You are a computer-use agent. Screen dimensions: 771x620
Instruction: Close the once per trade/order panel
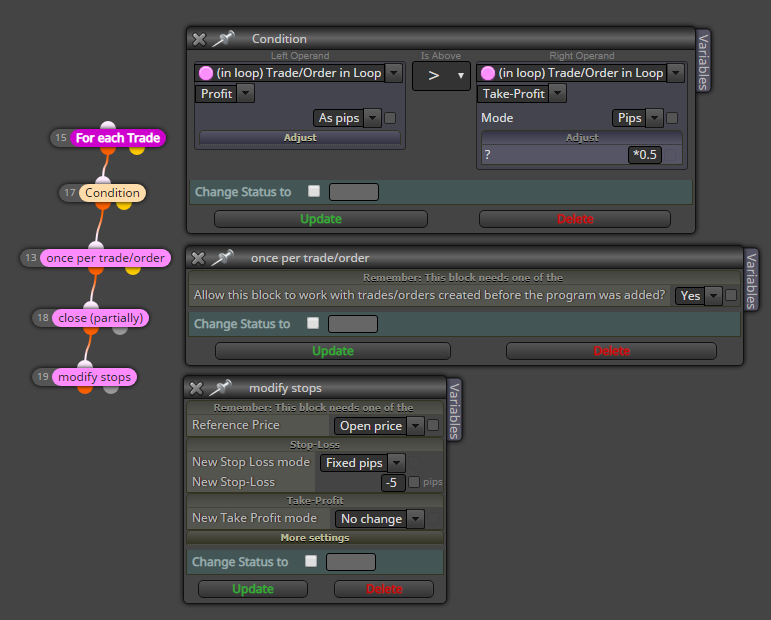coord(198,258)
